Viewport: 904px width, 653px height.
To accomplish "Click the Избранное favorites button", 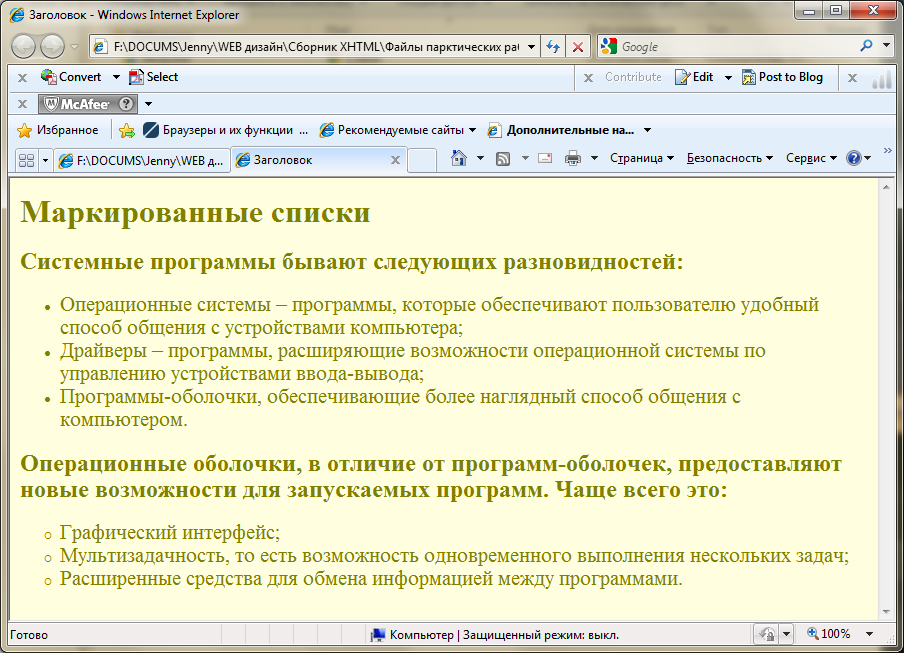I will click(57, 130).
